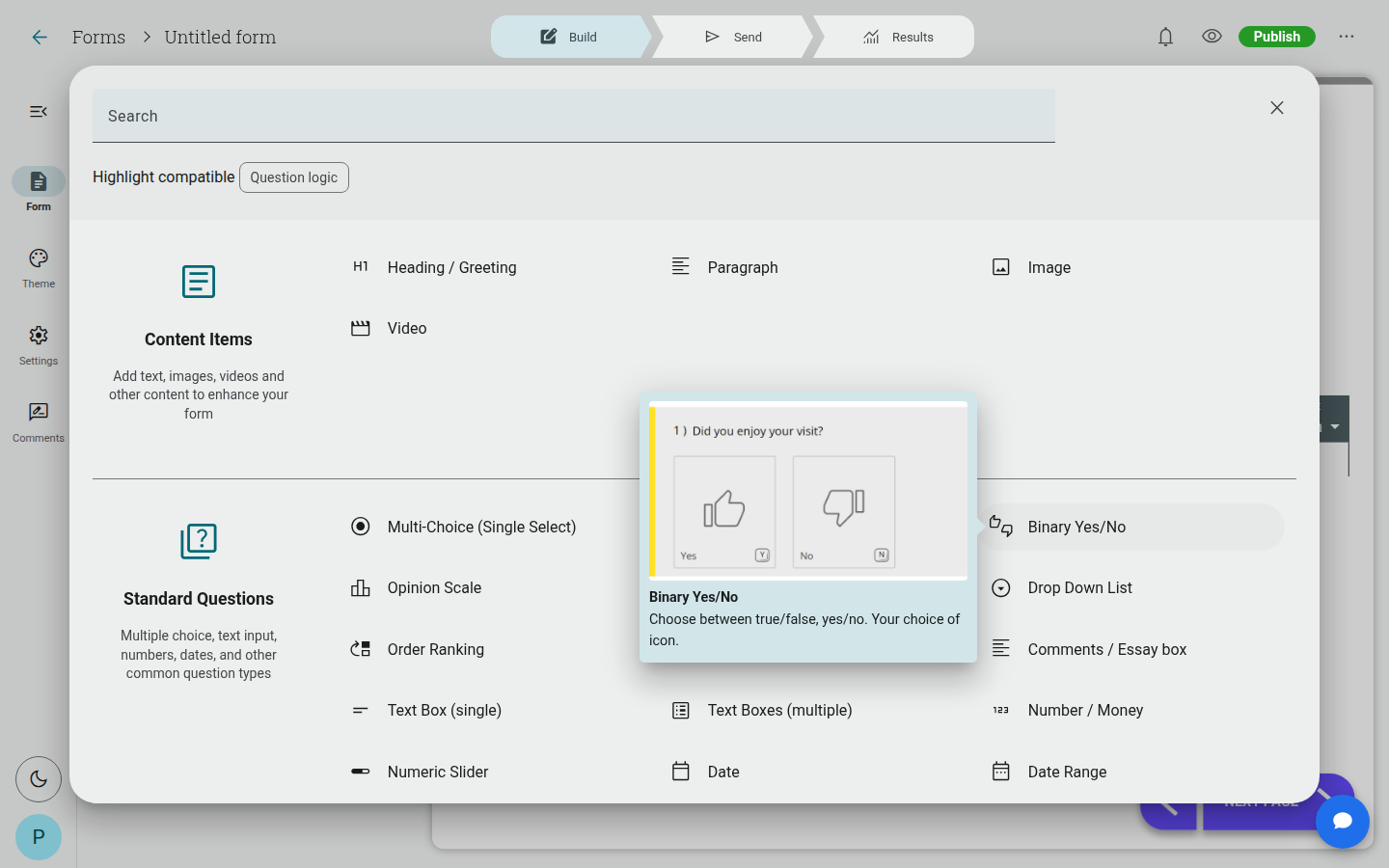This screenshot has width=1389, height=868.
Task: Close the question type dialog
Action: pyautogui.click(x=1277, y=108)
